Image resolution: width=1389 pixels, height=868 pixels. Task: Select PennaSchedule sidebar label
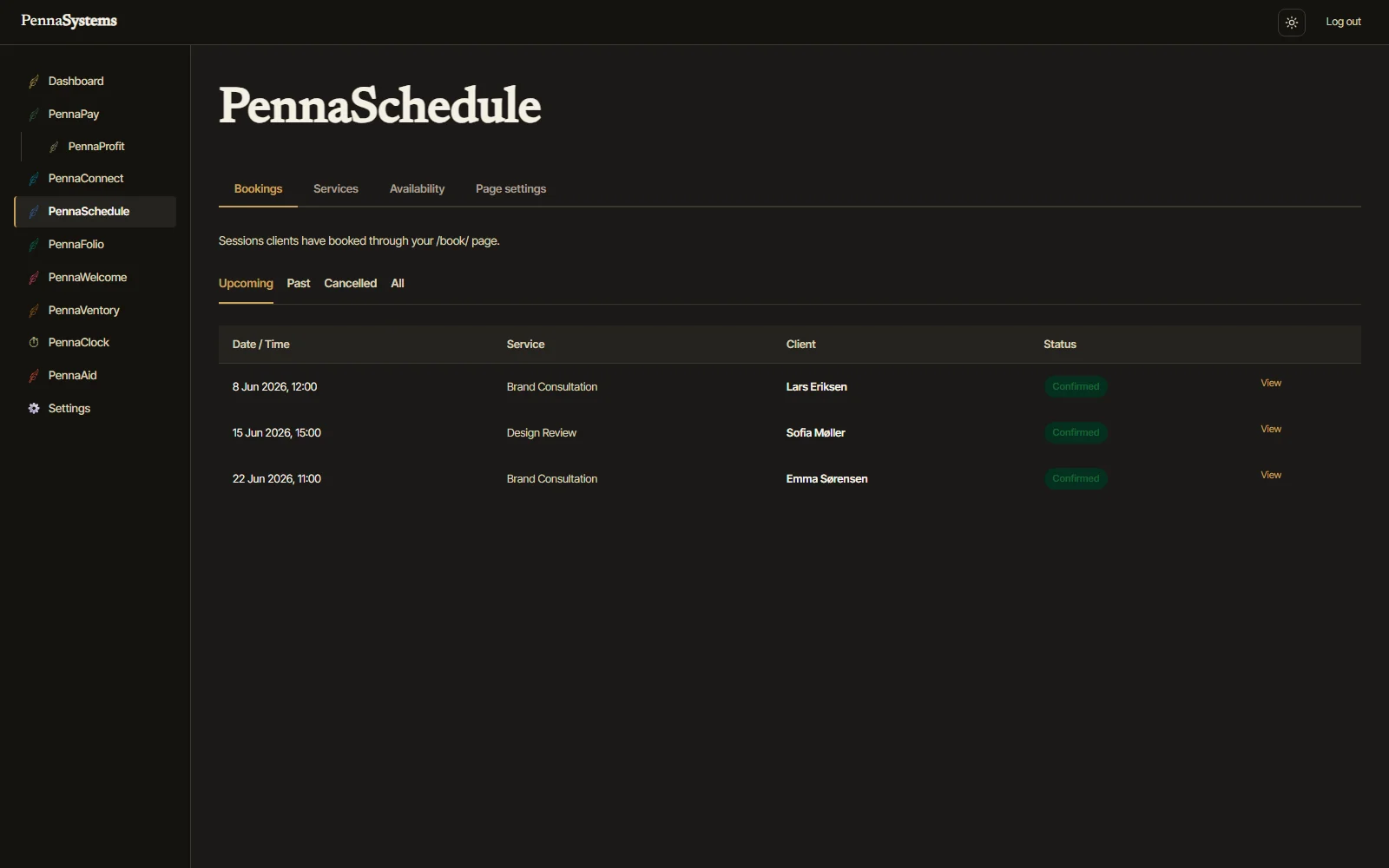(x=89, y=212)
